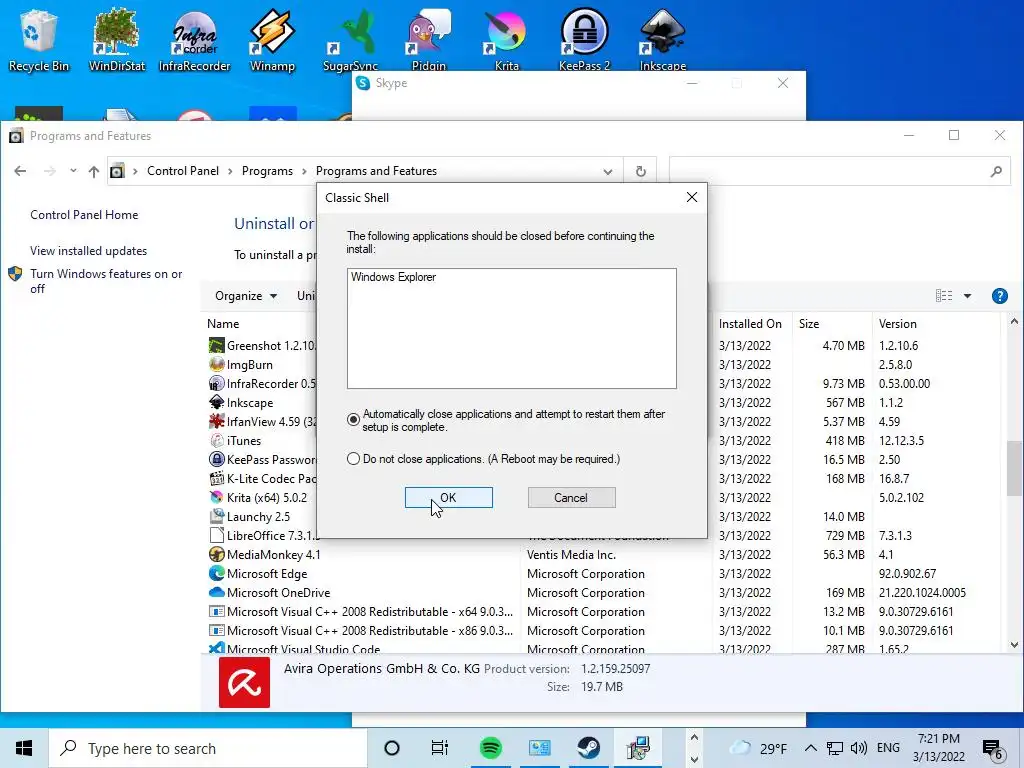Open the Windows Start menu
The height and width of the screenshot is (768, 1024).
pyautogui.click(x=24, y=748)
